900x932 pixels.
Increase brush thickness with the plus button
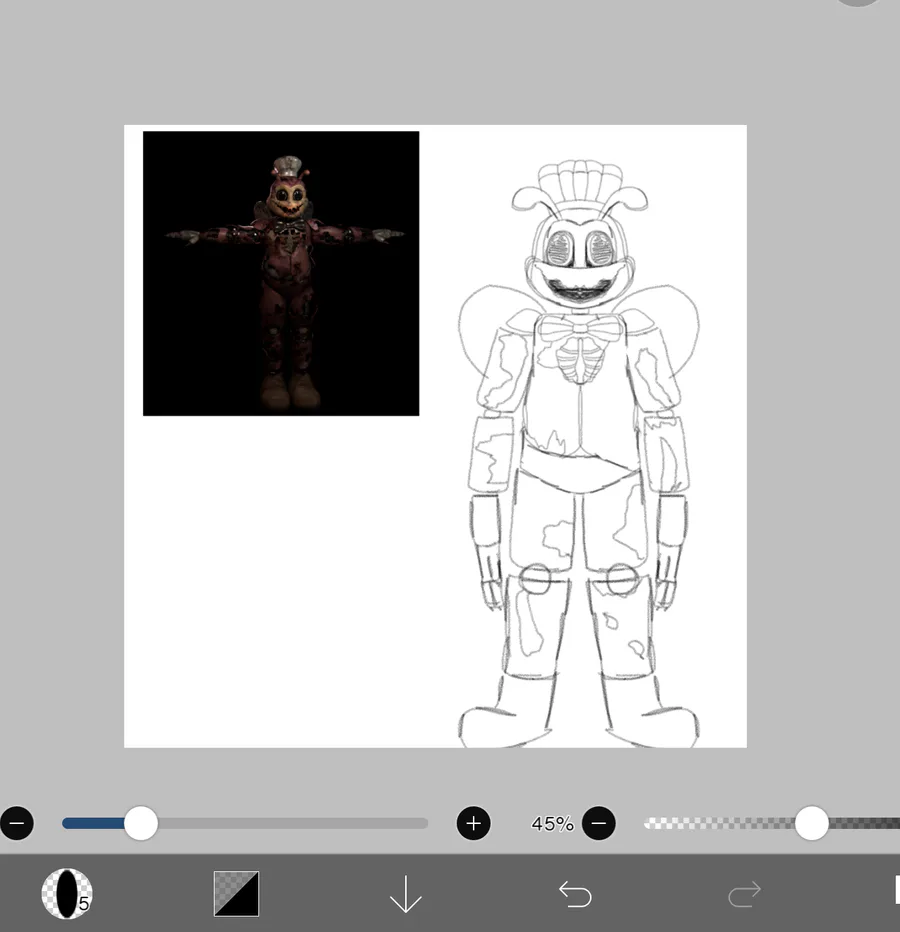tap(473, 823)
